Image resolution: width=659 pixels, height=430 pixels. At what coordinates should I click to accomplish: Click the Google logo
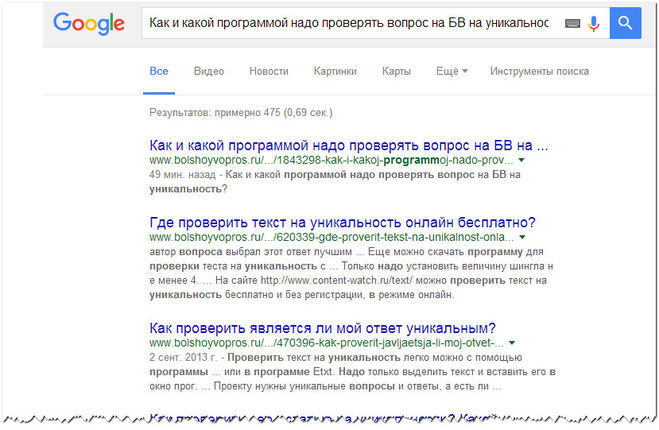coord(89,23)
